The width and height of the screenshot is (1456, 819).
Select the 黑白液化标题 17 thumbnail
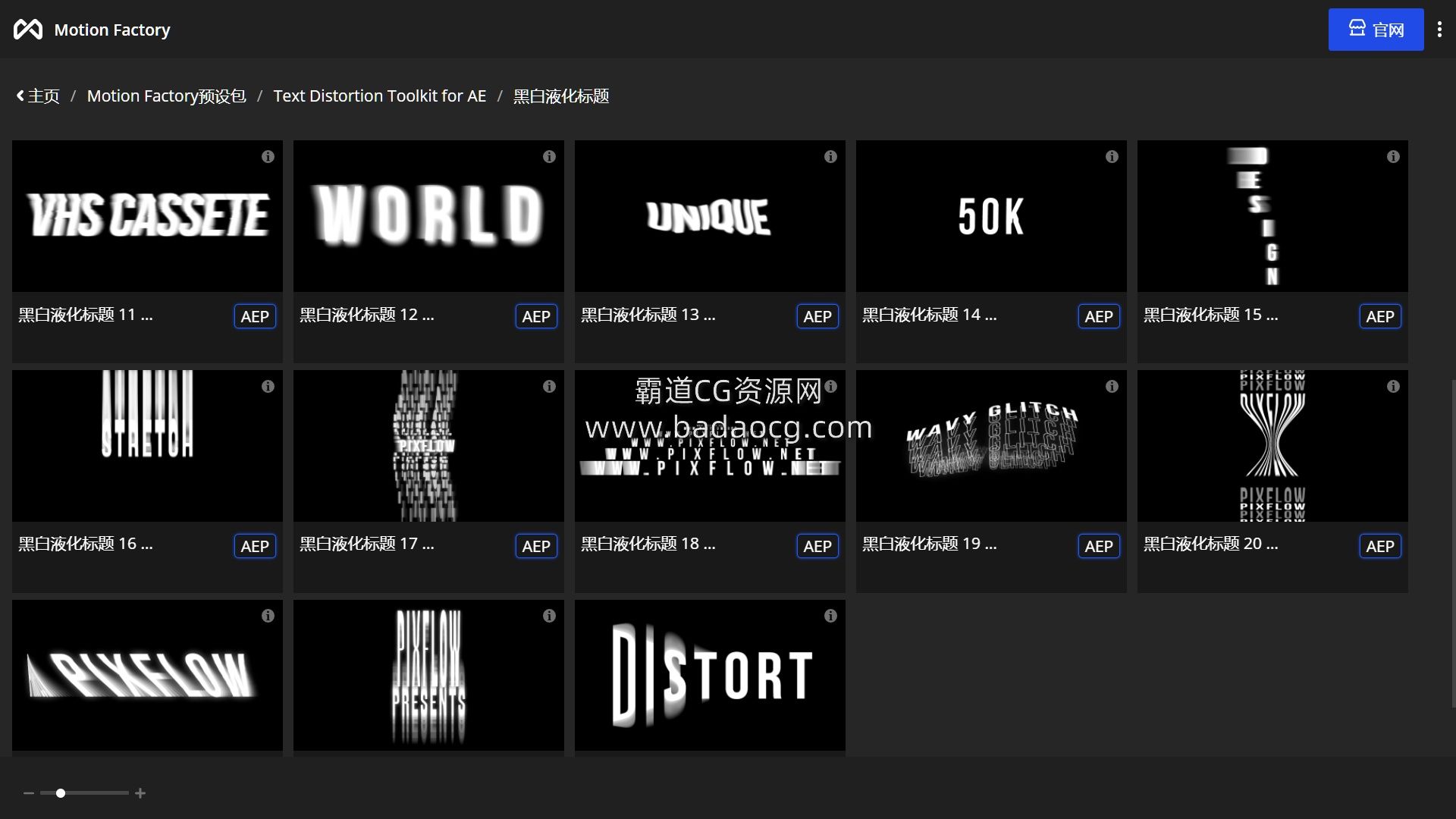tap(428, 446)
